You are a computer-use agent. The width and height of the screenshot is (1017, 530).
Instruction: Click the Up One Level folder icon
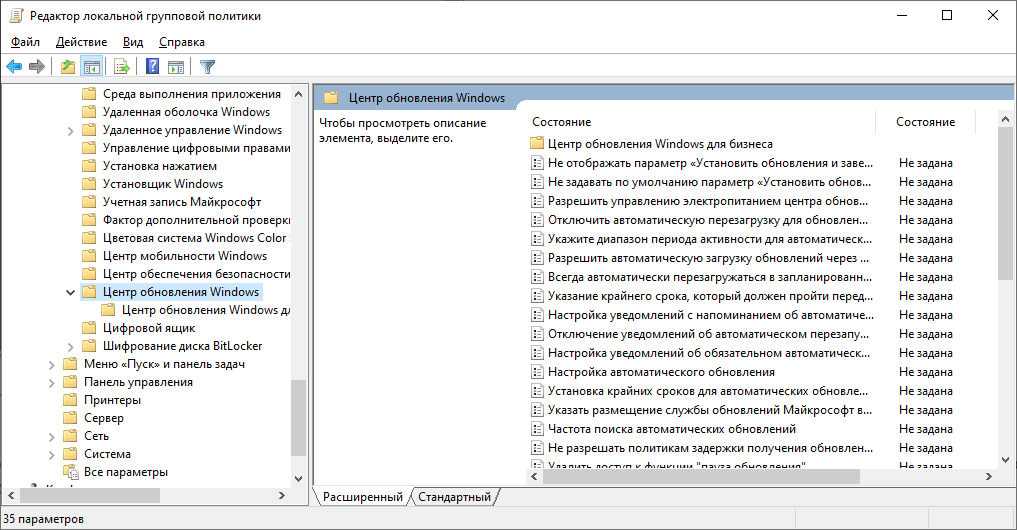coord(67,67)
